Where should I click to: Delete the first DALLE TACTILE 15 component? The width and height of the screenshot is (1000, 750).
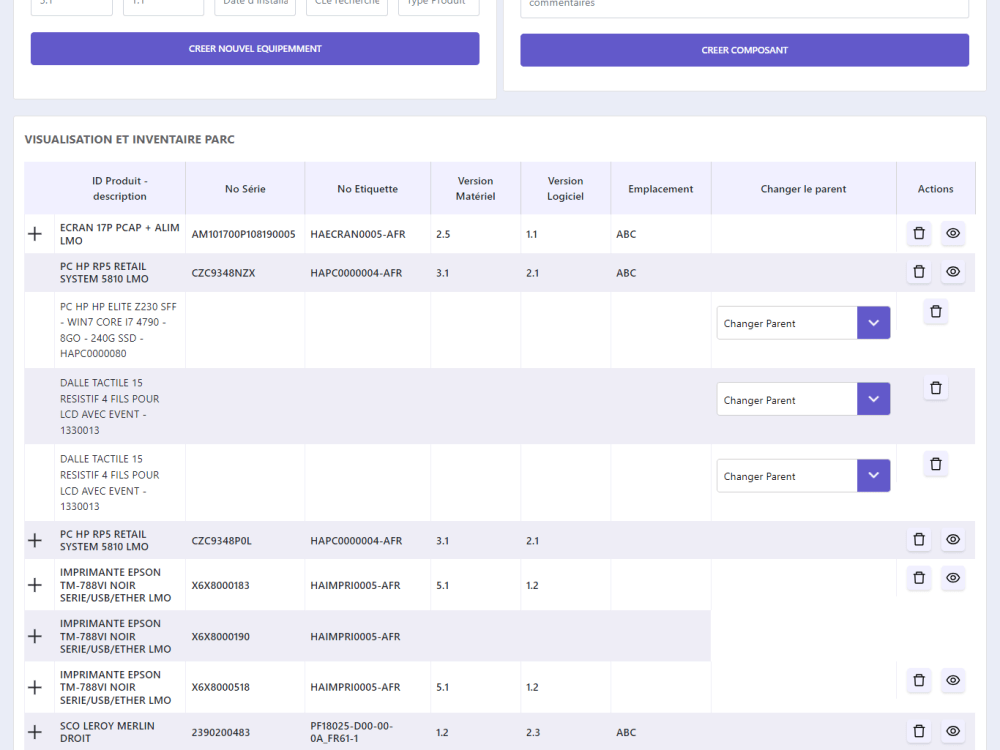point(935,387)
